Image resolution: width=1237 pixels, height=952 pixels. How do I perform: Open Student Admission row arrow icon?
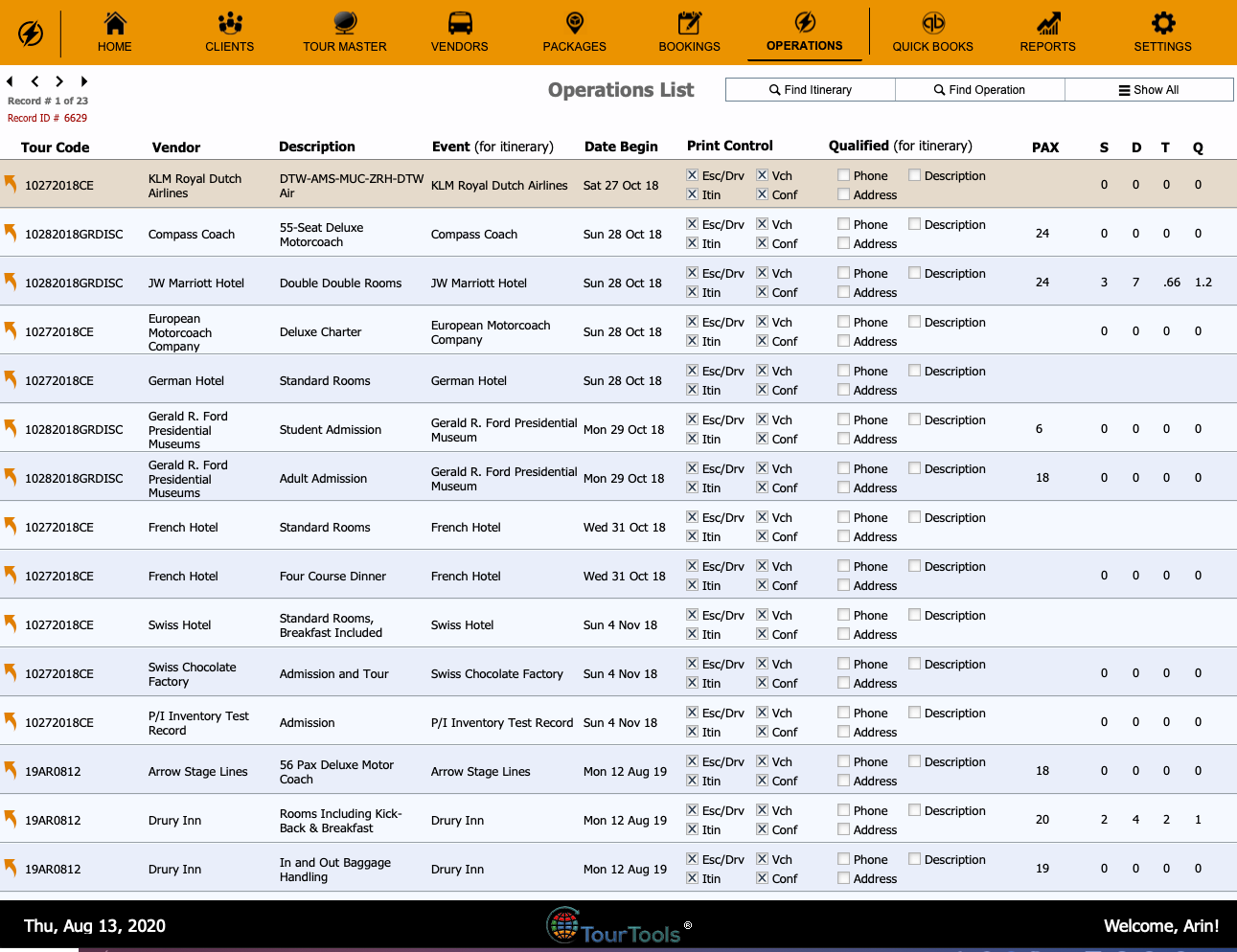(11, 428)
